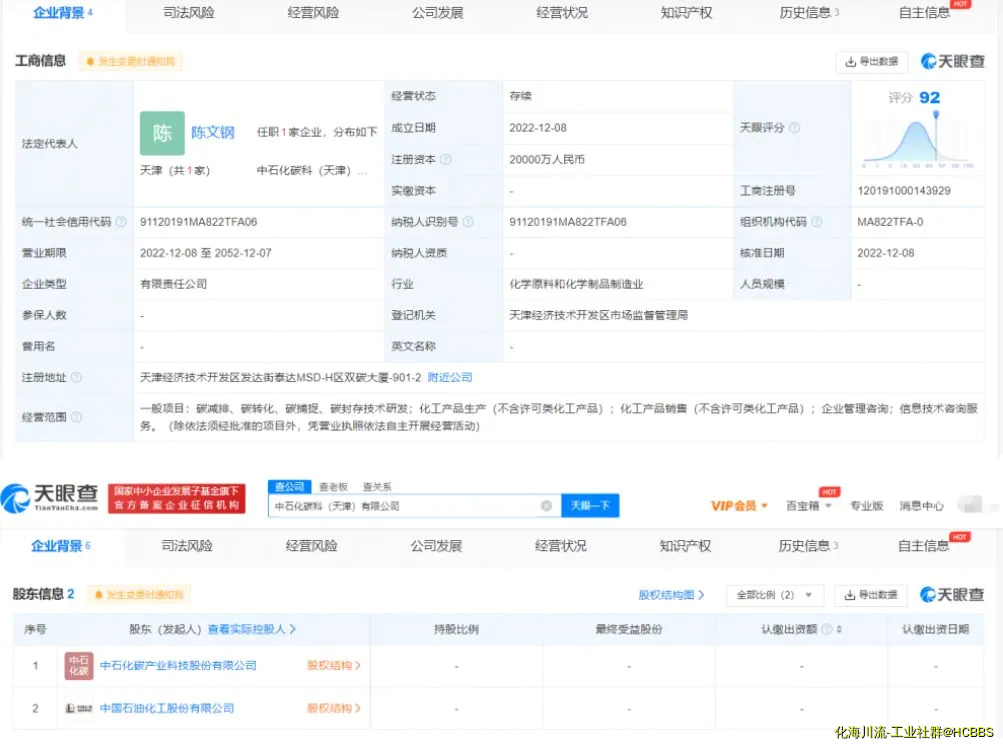Select the 查老板 search tab
Viewport: 1003px width, 748px height.
(333, 487)
